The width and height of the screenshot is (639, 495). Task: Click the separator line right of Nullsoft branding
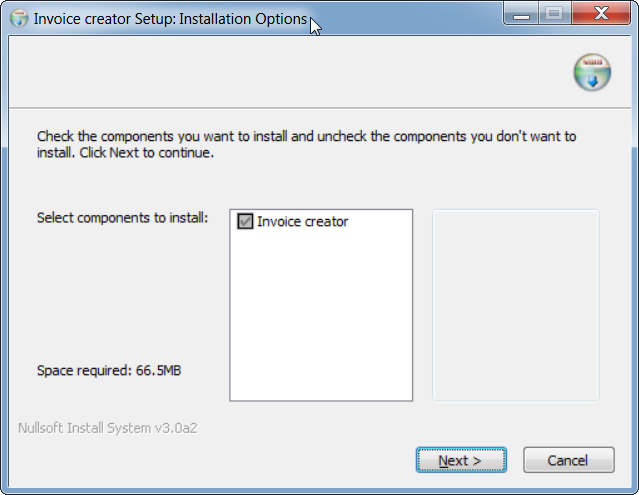pos(420,428)
